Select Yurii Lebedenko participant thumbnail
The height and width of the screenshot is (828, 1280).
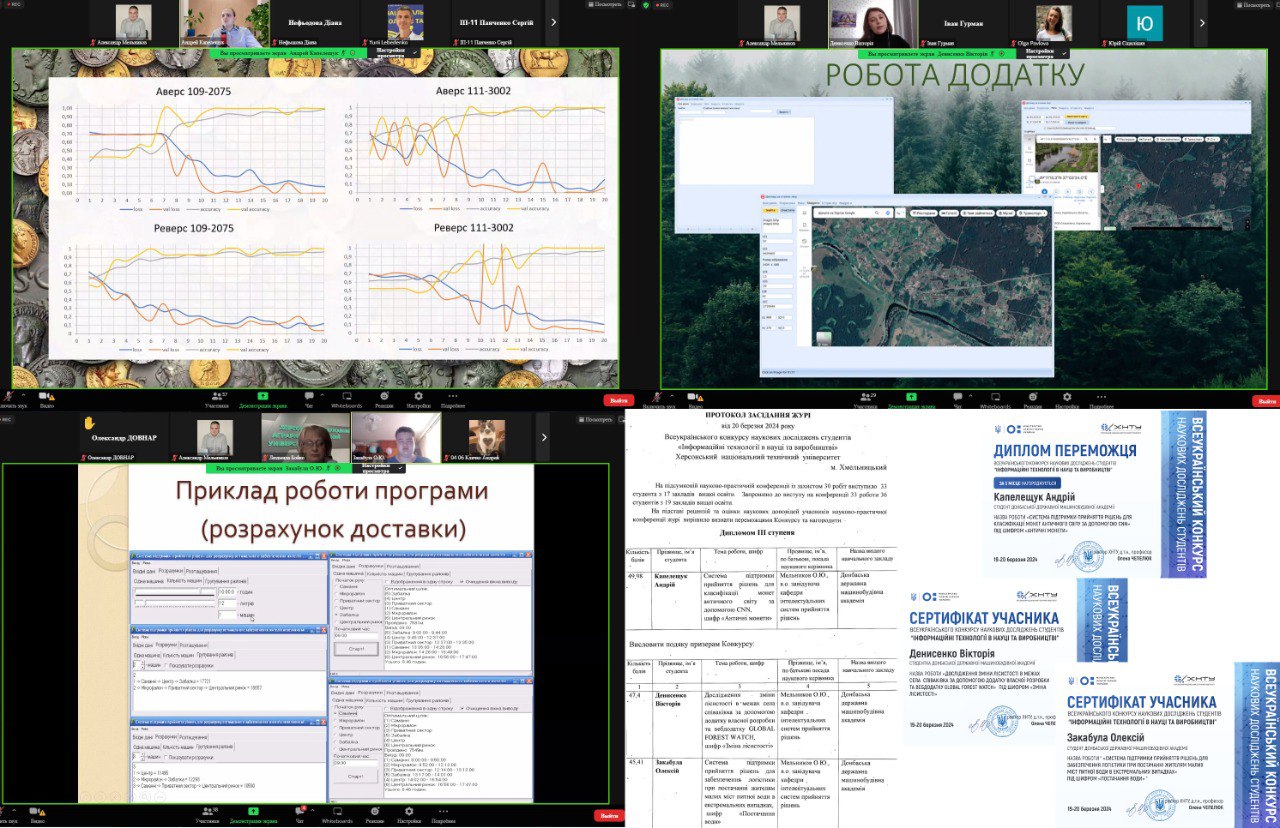405,23
